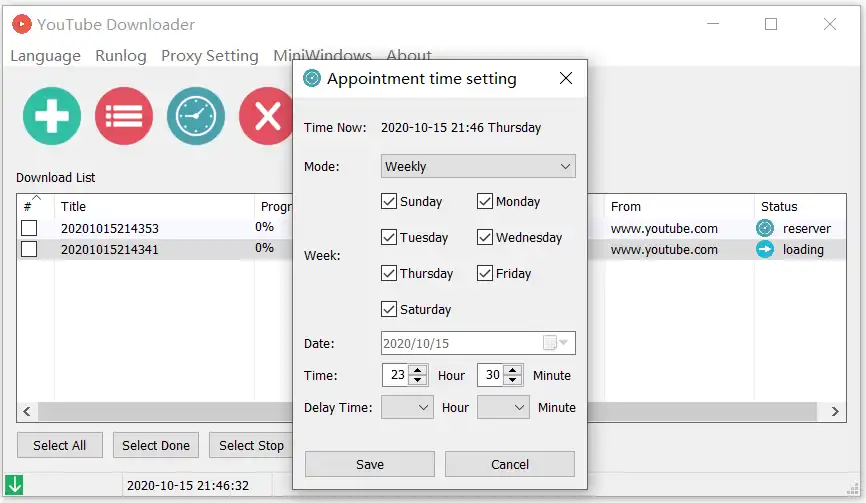Viewport: 866px width, 503px height.
Task: Click the green down arrow status icon
Action: tap(15, 486)
